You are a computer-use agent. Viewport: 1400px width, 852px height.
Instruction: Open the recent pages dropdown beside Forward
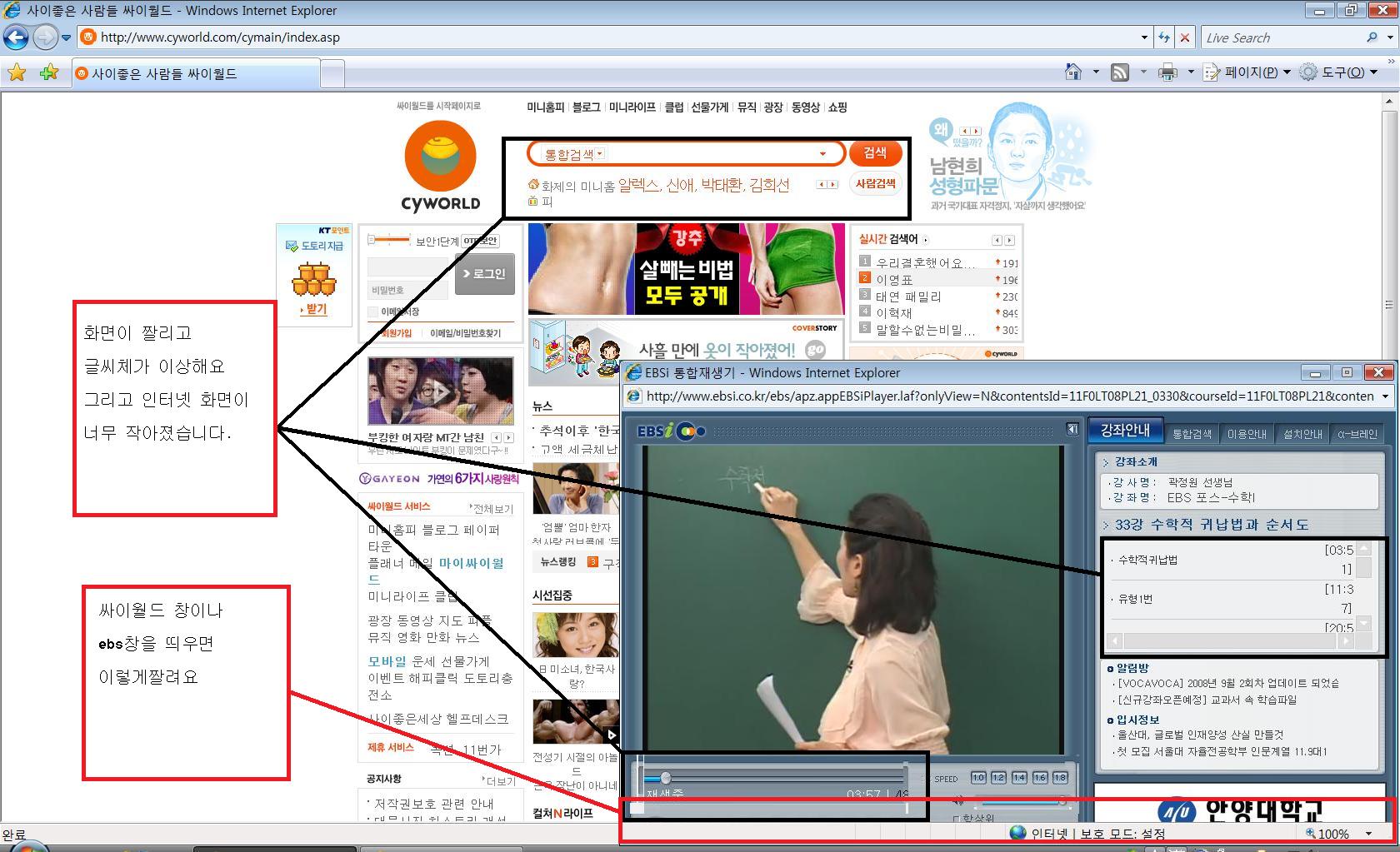[66, 37]
